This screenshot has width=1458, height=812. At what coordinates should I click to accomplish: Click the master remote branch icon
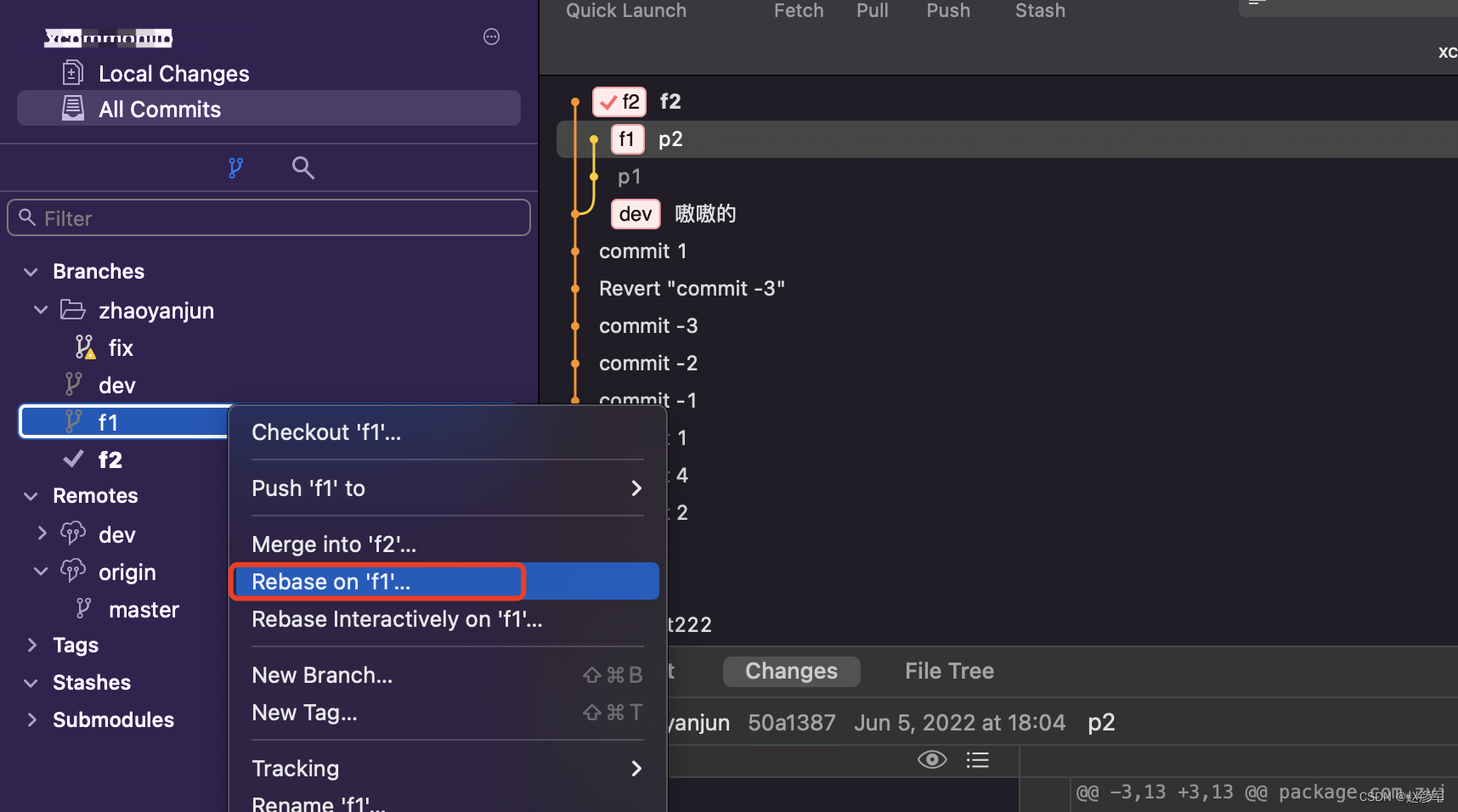83,608
